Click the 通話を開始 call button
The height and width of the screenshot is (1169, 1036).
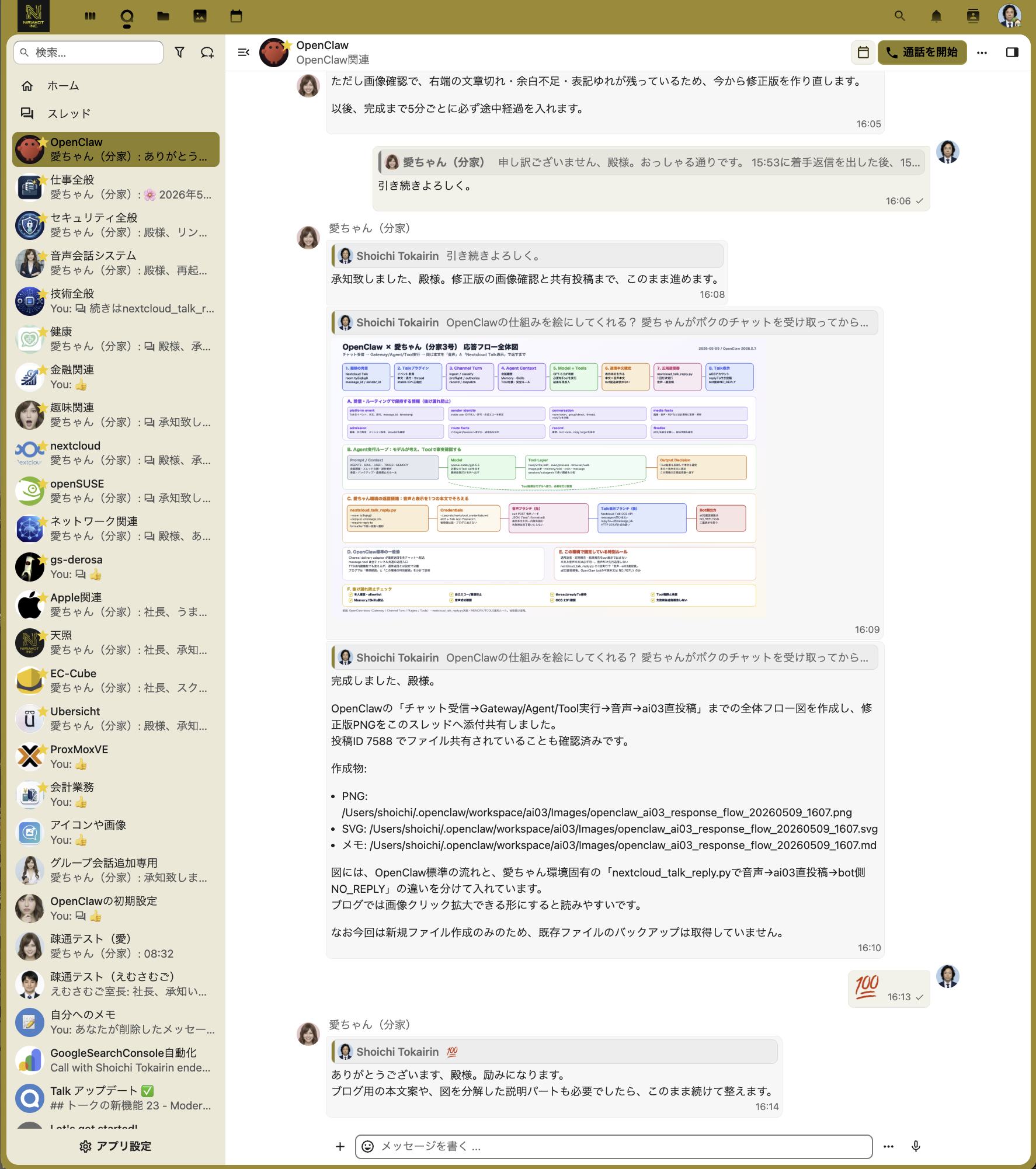(922, 53)
